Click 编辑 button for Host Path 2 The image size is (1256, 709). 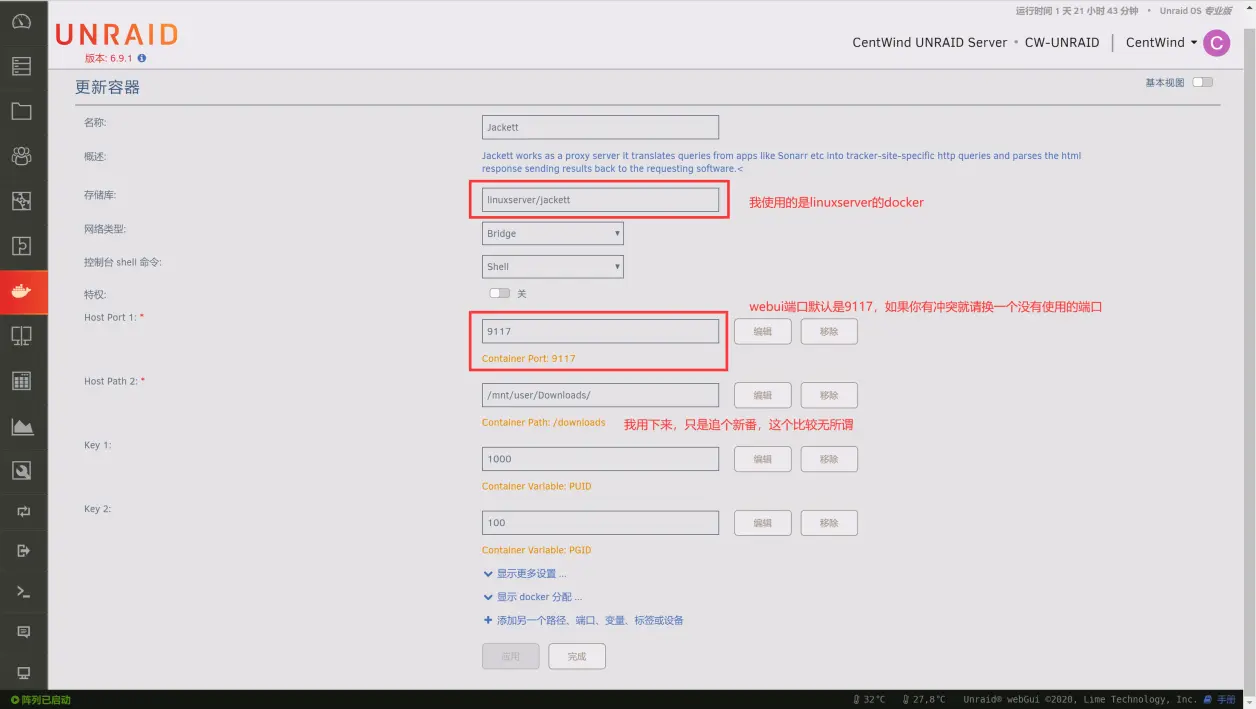click(763, 395)
